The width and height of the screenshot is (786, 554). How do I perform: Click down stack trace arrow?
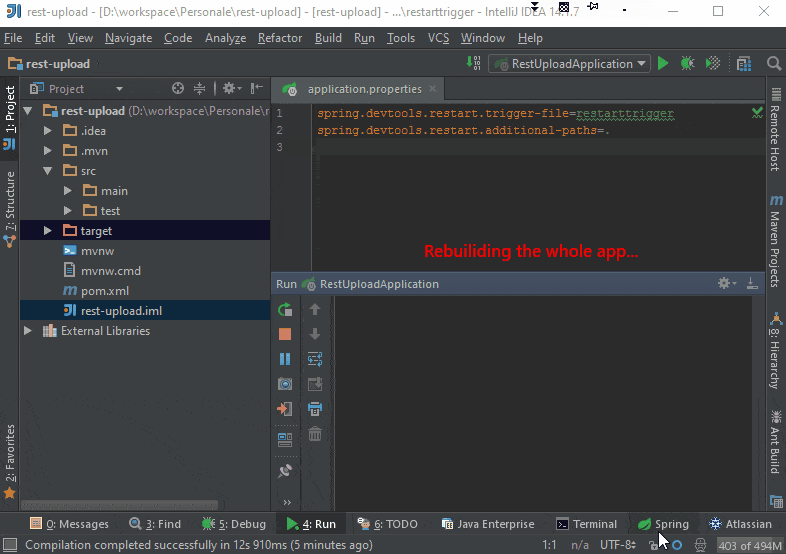[315, 334]
